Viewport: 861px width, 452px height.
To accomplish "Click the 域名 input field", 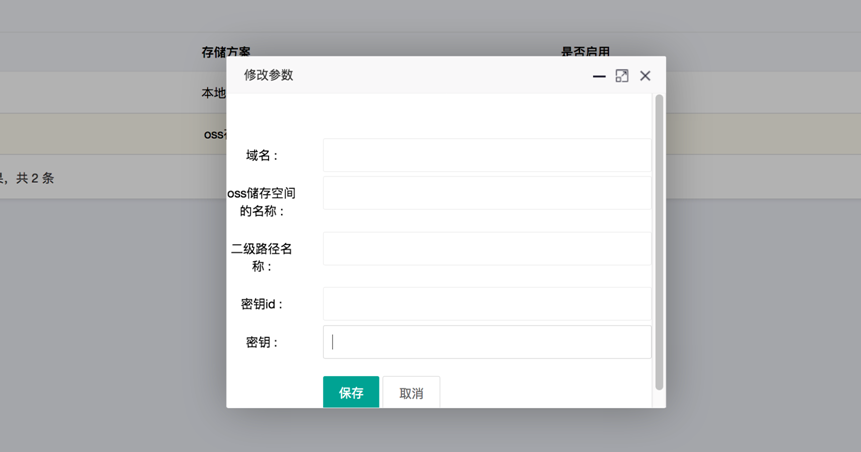I will (x=486, y=155).
